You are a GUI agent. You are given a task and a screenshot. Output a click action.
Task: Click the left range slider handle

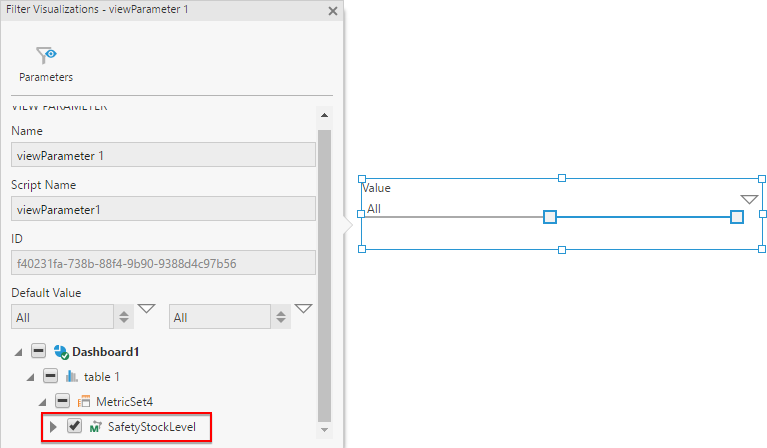click(x=550, y=217)
